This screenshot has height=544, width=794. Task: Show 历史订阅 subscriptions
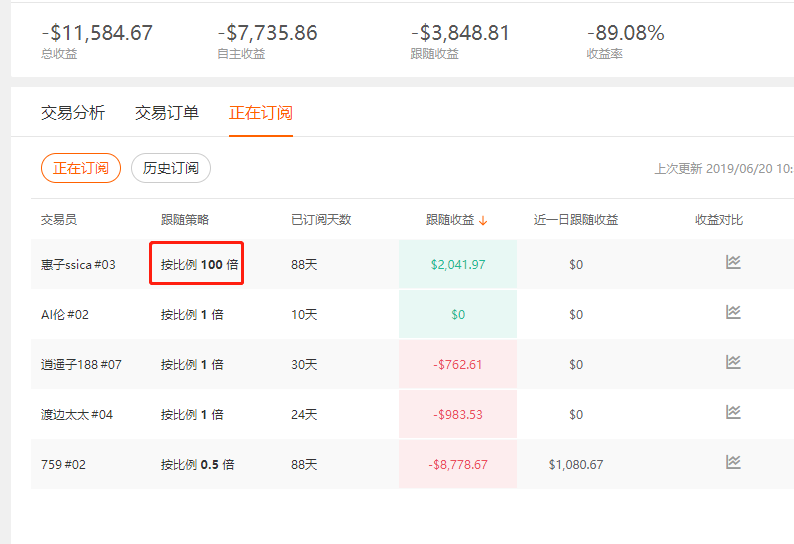click(171, 168)
